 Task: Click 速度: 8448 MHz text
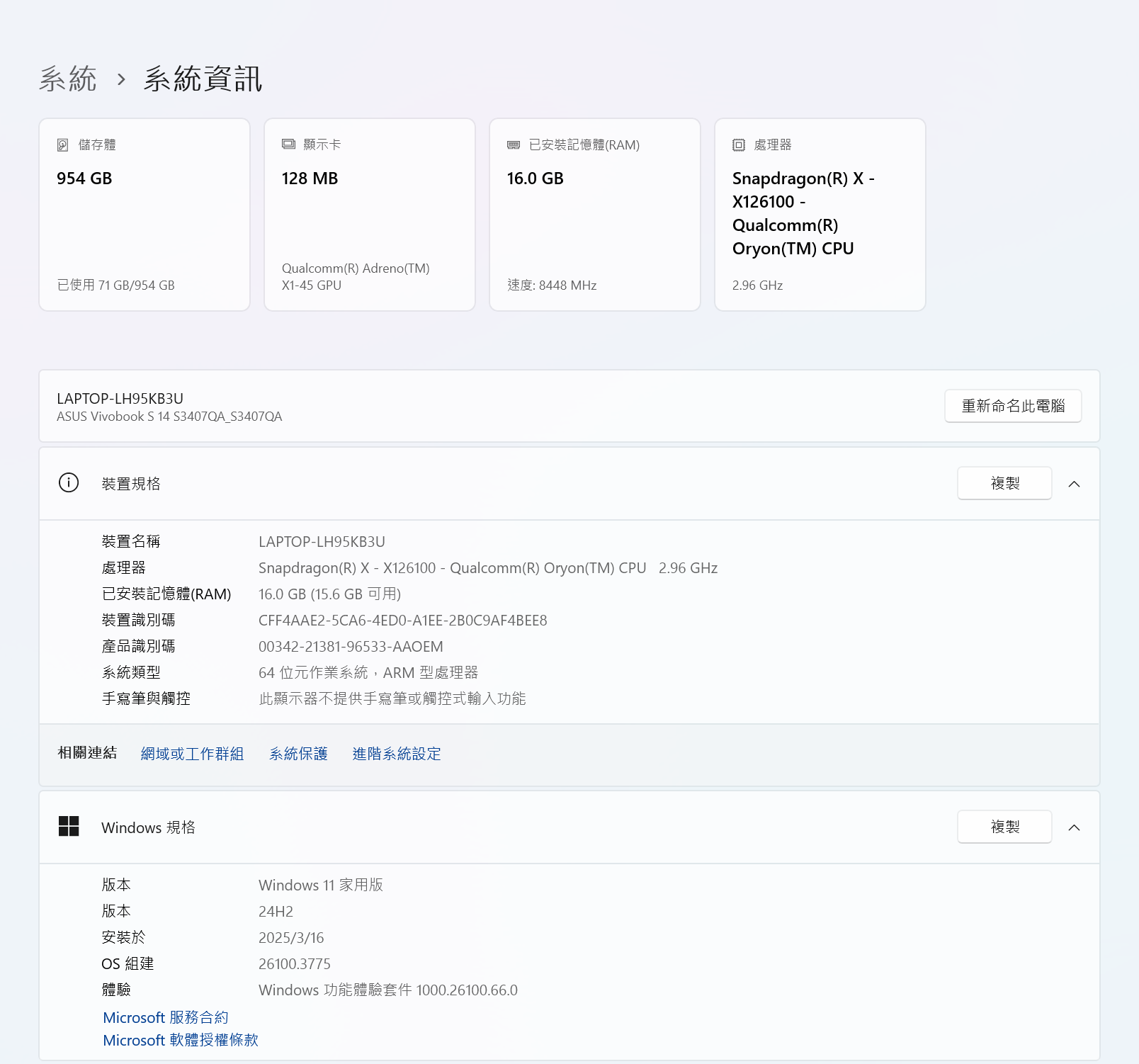tap(552, 285)
